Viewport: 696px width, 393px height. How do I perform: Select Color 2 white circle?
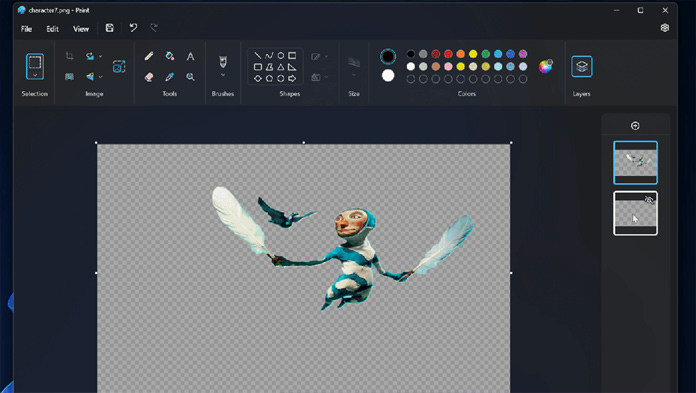[x=388, y=75]
